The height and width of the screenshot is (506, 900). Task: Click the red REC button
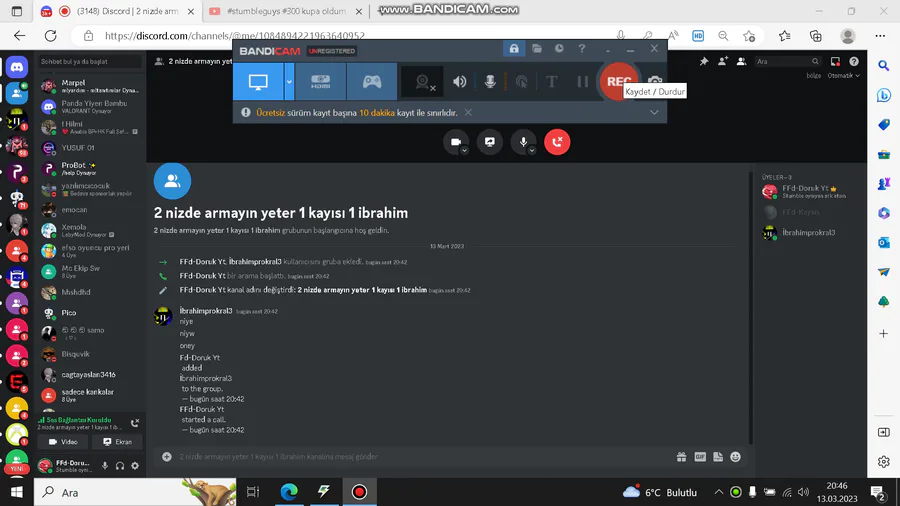618,81
